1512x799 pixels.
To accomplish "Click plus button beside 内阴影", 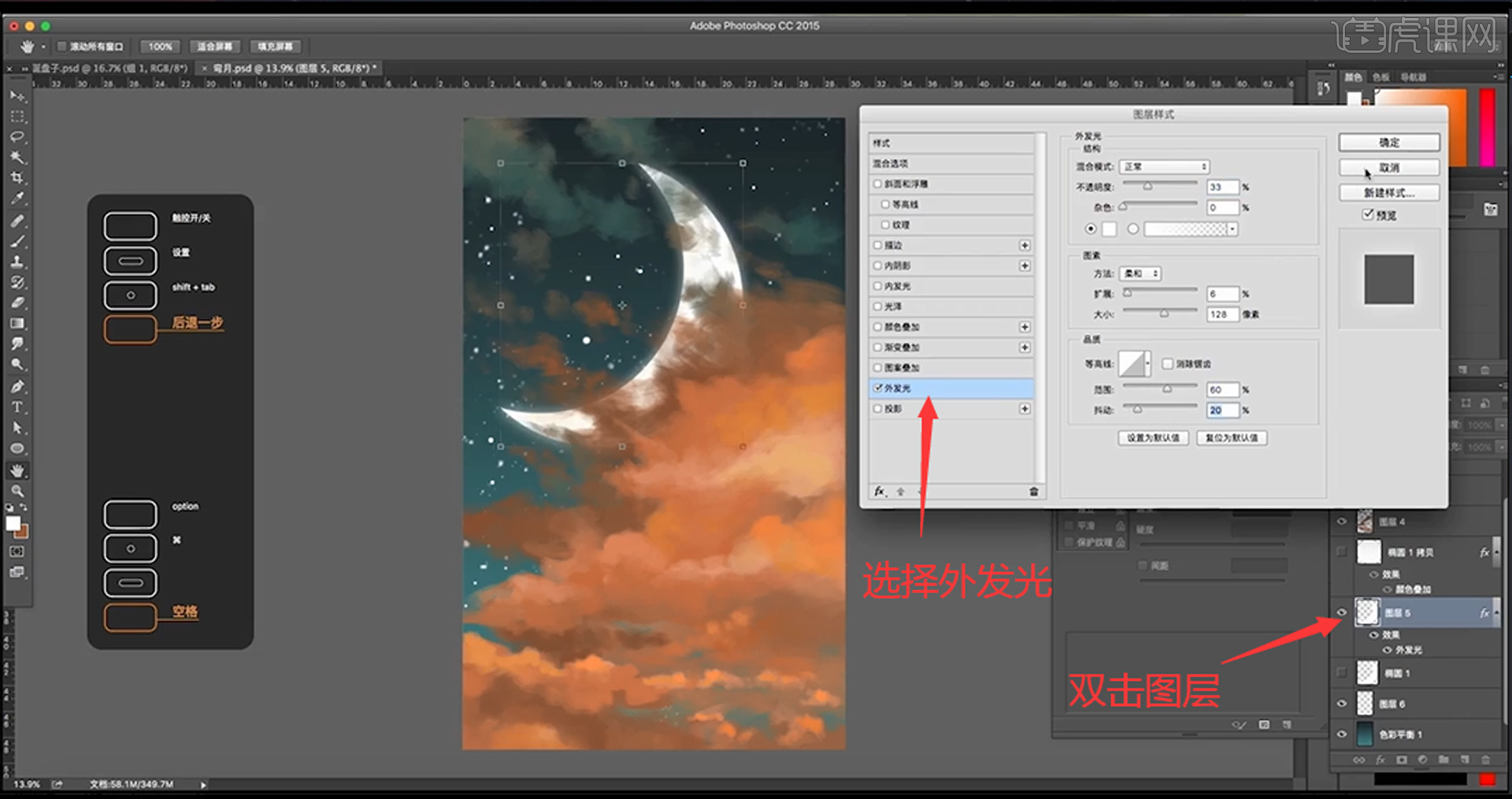I will (1025, 266).
